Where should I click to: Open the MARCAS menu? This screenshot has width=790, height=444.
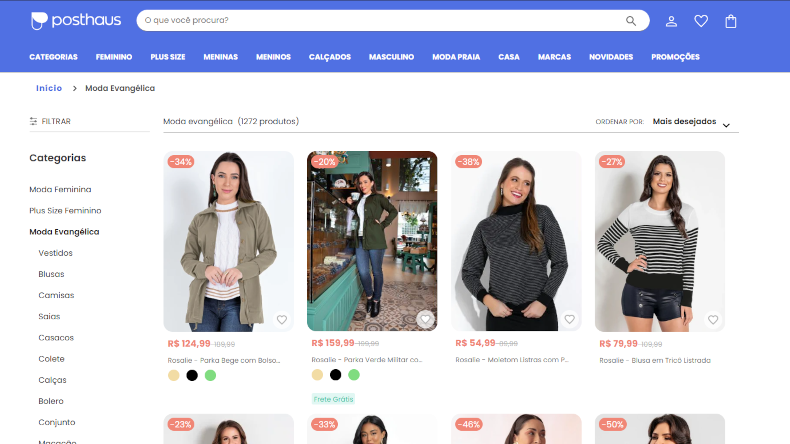pyautogui.click(x=554, y=57)
